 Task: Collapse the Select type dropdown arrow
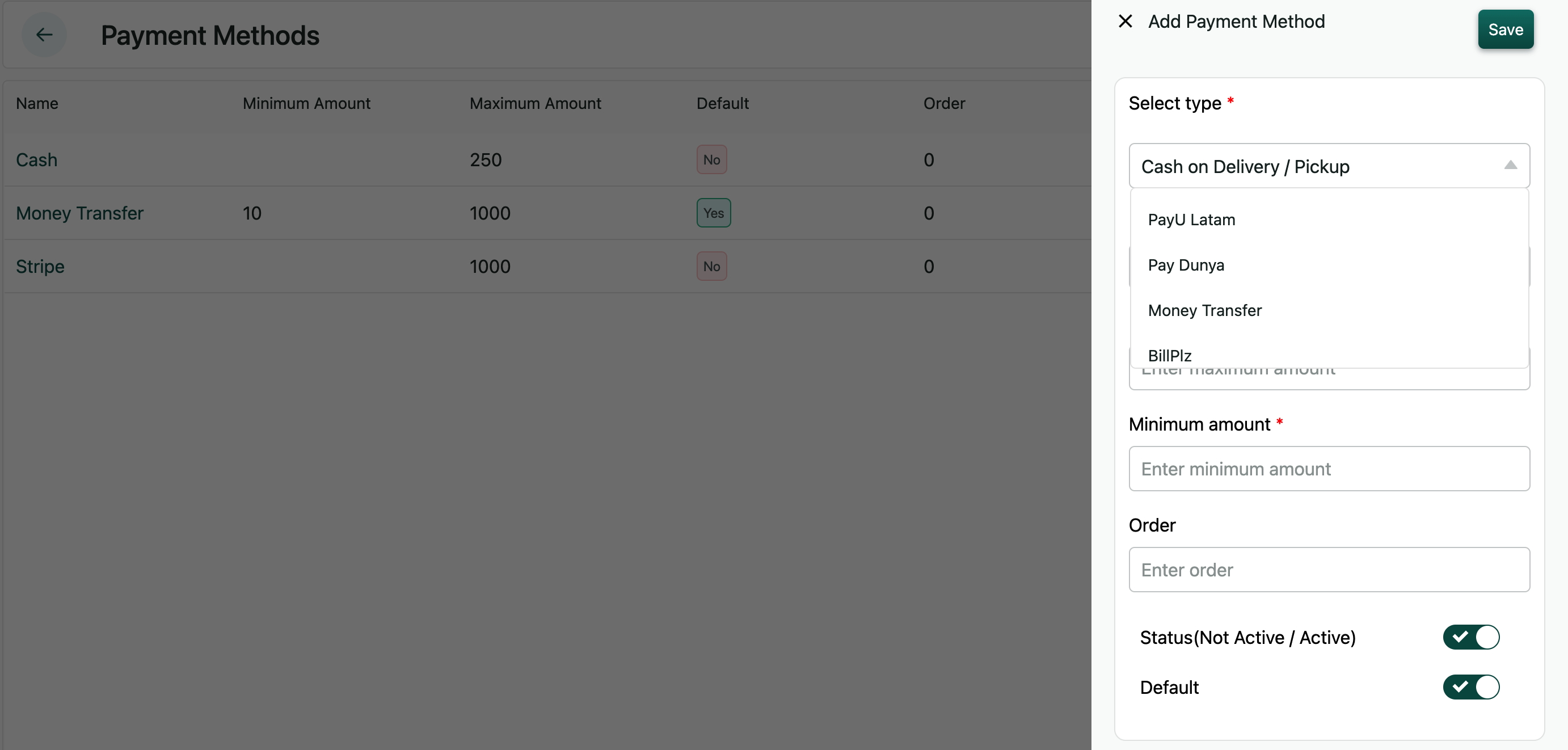coord(1510,166)
